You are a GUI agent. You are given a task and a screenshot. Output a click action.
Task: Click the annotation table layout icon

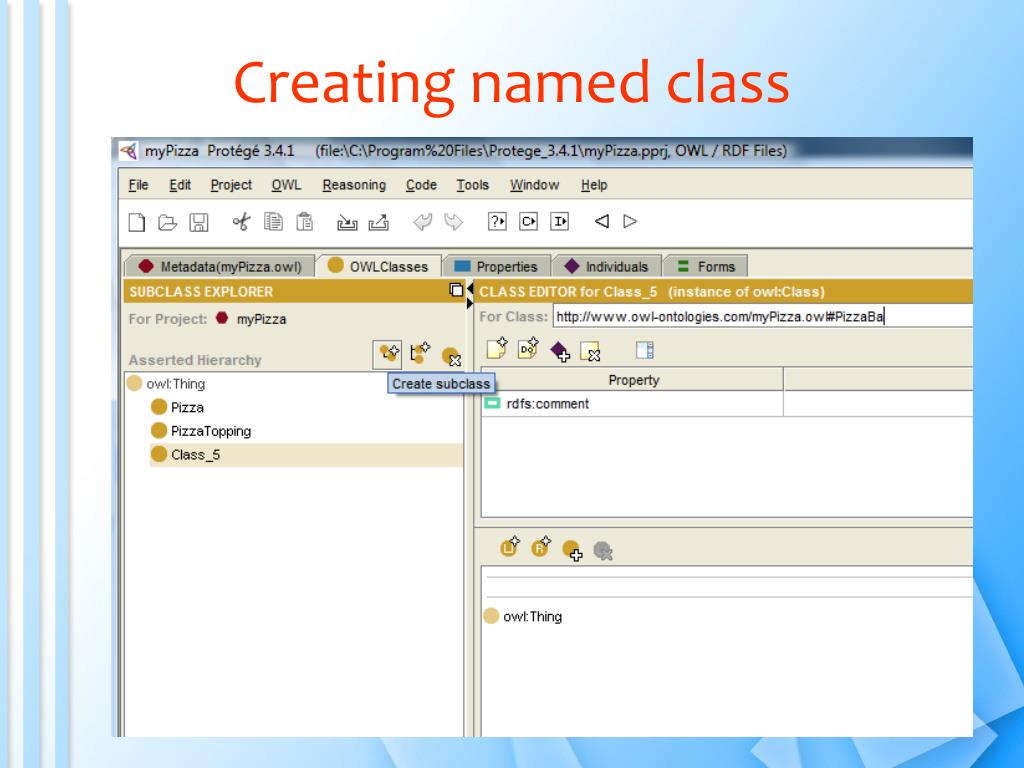click(645, 350)
